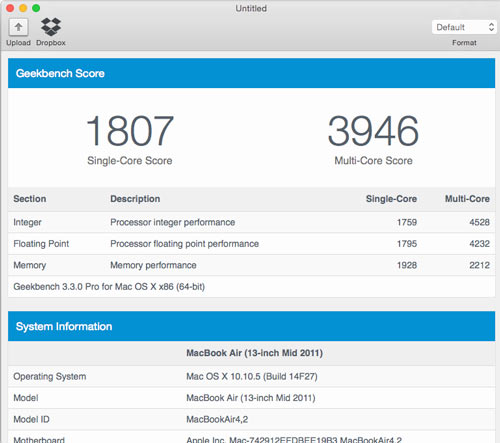Select the Floating Point row
This screenshot has width=500, height=443.
251,244
